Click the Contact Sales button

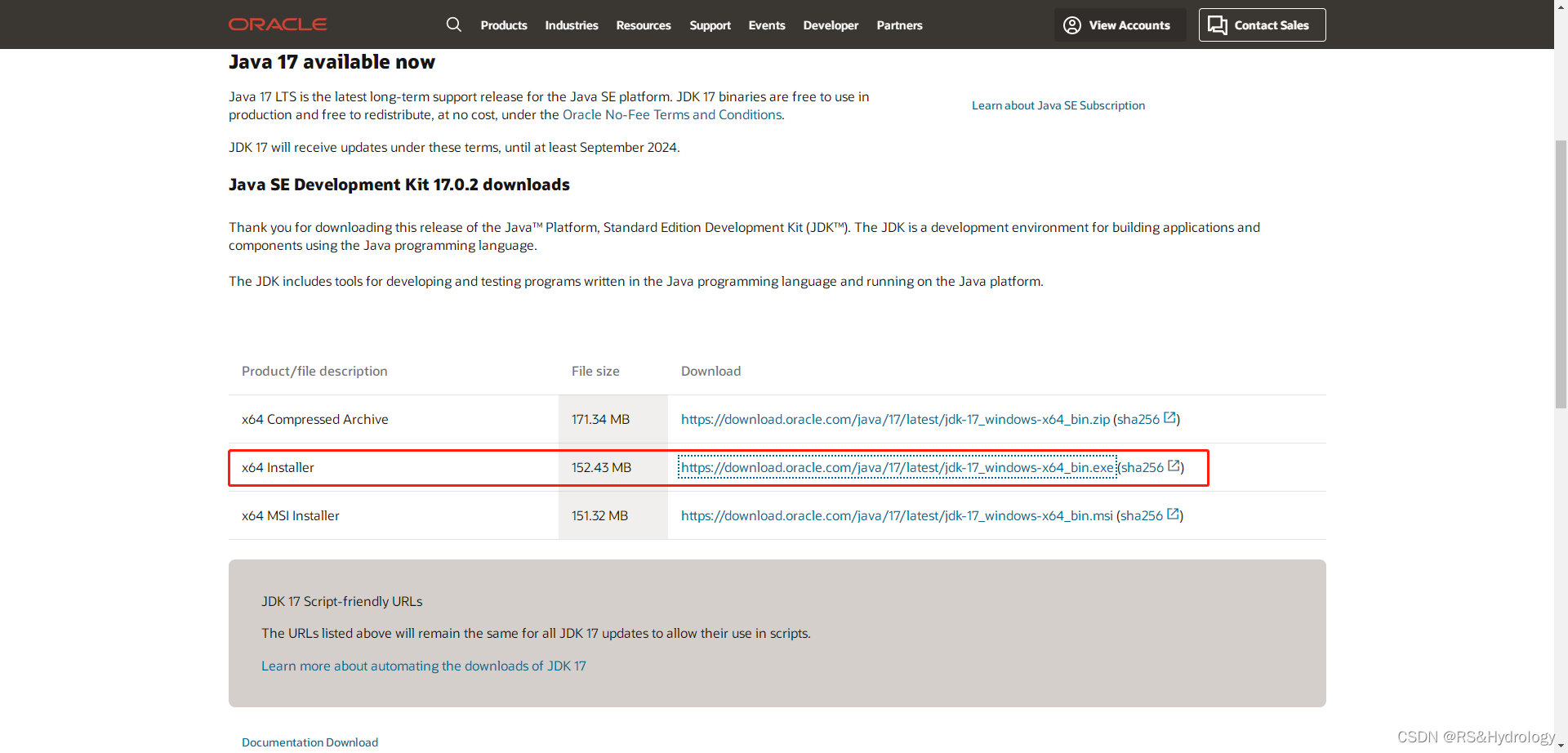tap(1262, 25)
